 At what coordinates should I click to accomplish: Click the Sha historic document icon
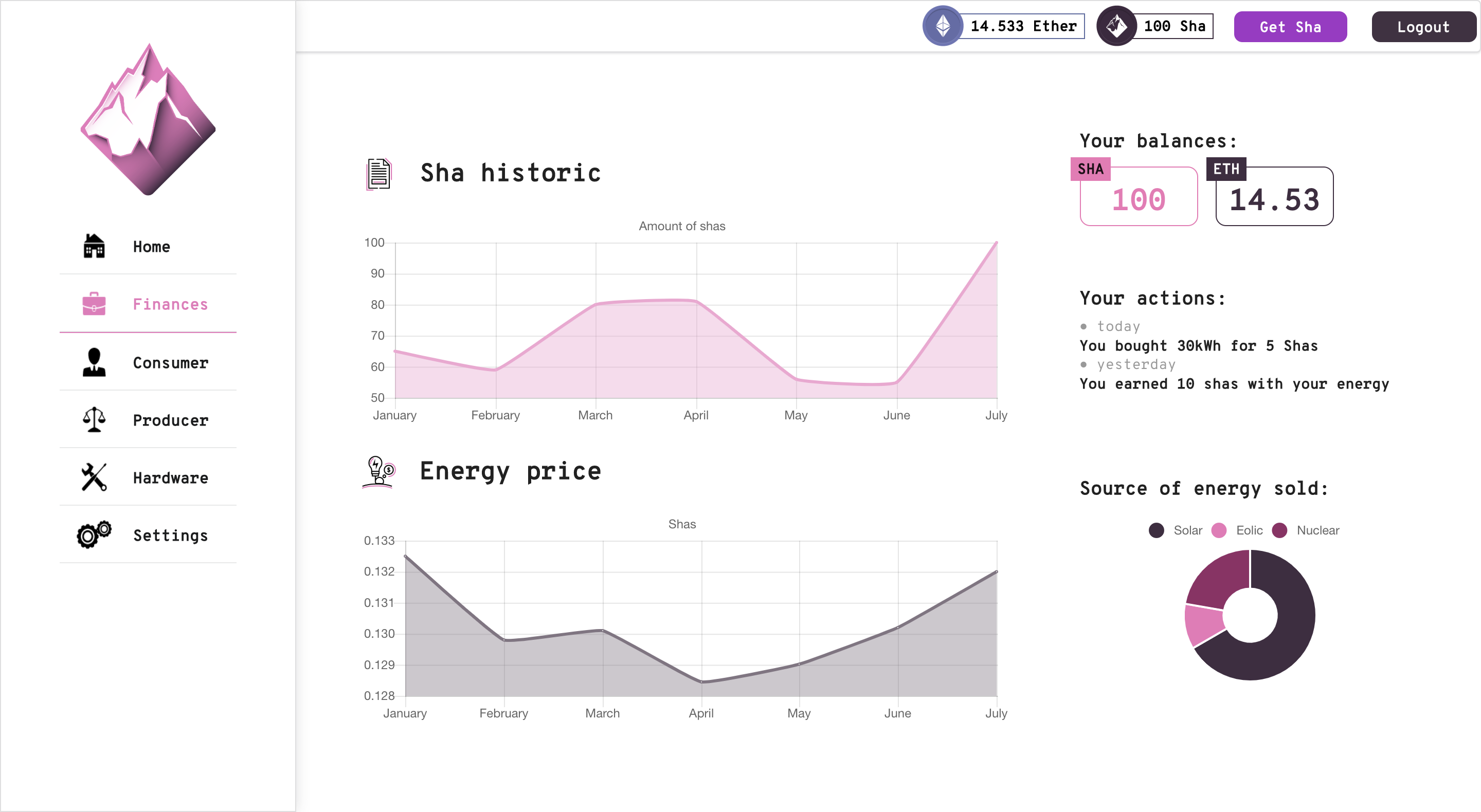378,174
